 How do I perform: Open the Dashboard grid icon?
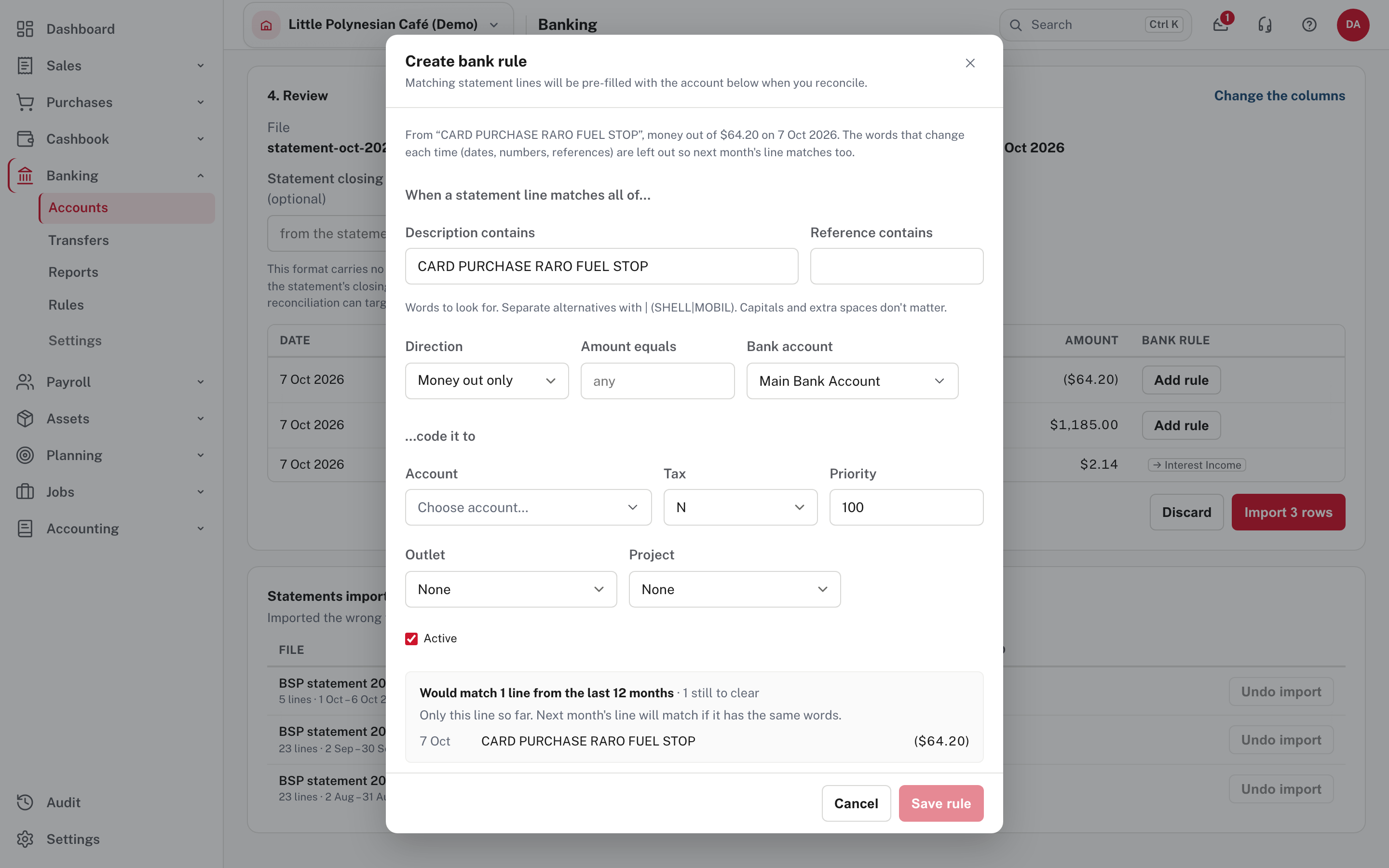[x=25, y=29]
